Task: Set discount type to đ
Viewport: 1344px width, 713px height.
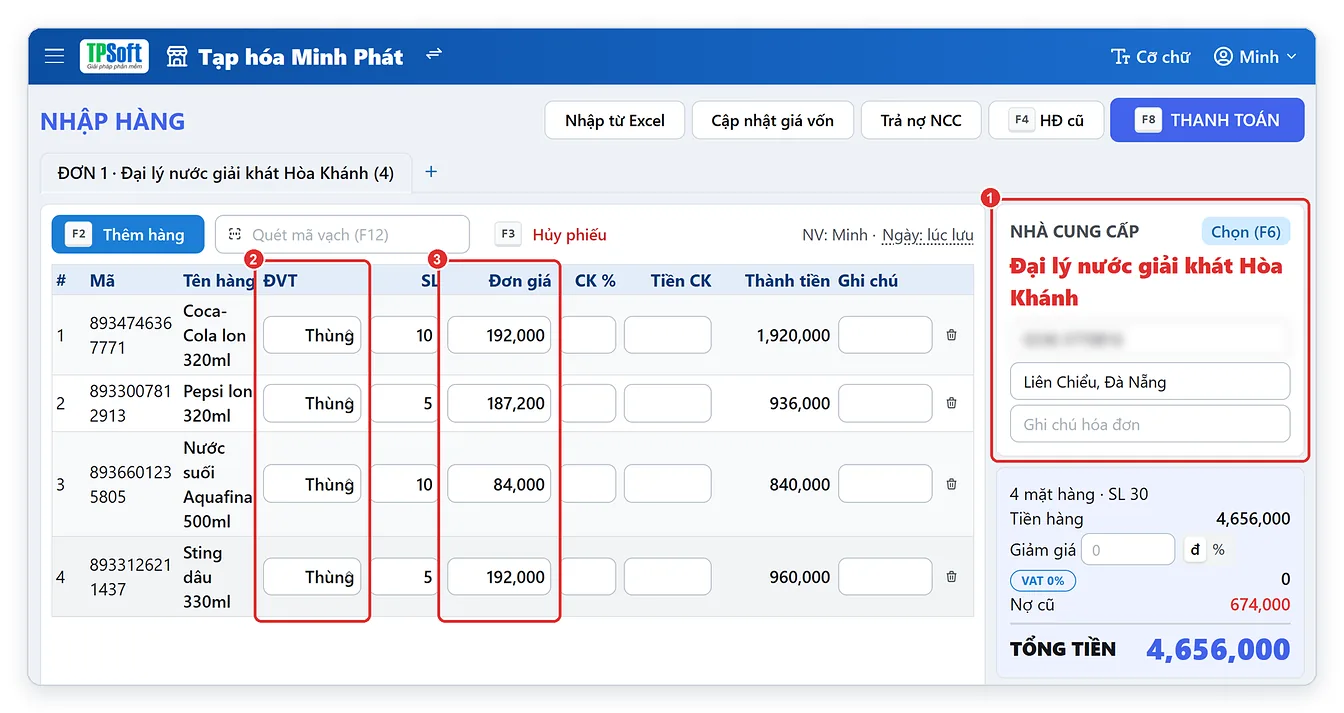Action: coord(1194,549)
